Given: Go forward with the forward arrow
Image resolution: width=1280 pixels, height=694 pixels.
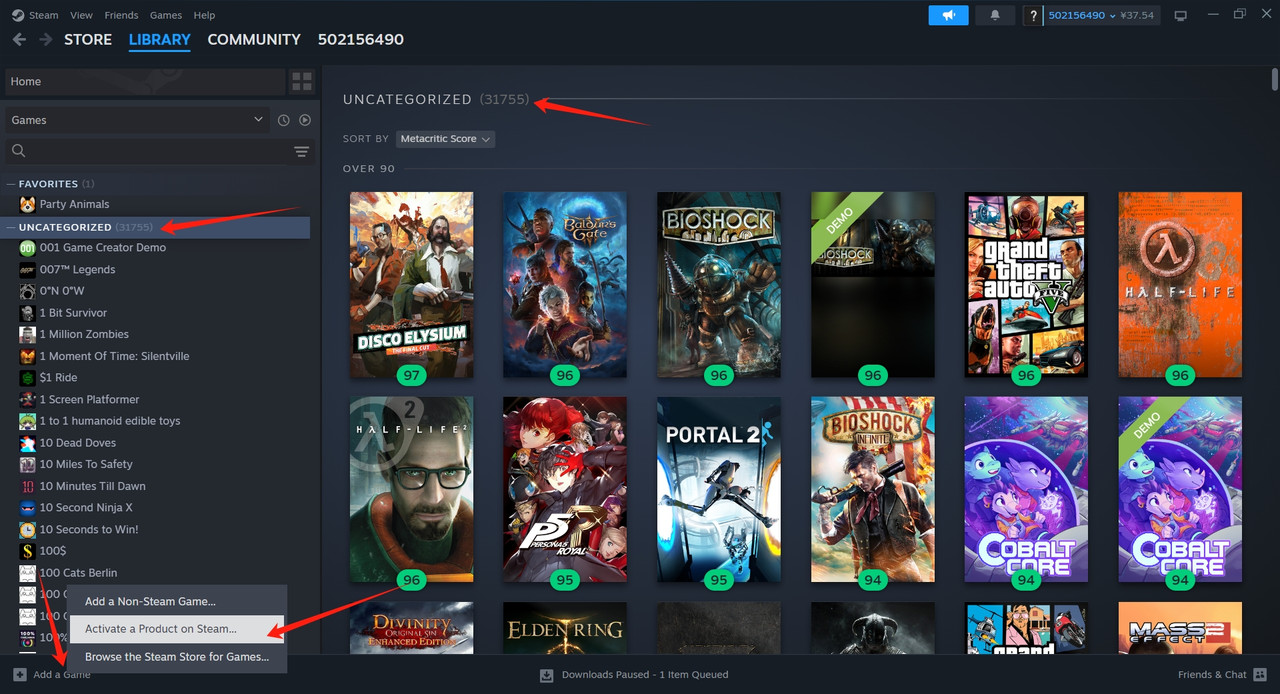Looking at the screenshot, I should point(46,39).
